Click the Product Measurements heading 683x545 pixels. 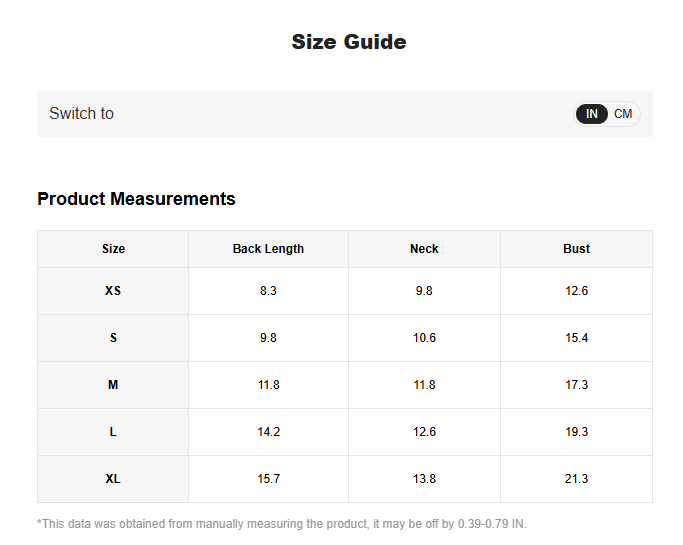tap(136, 199)
